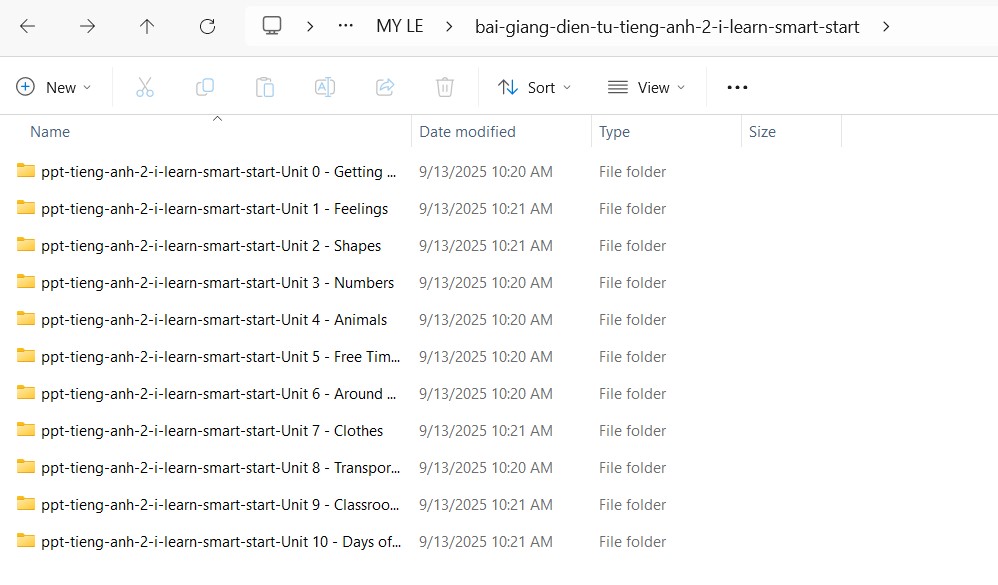Expand hidden breadcrumb path ellipsis

(346, 27)
